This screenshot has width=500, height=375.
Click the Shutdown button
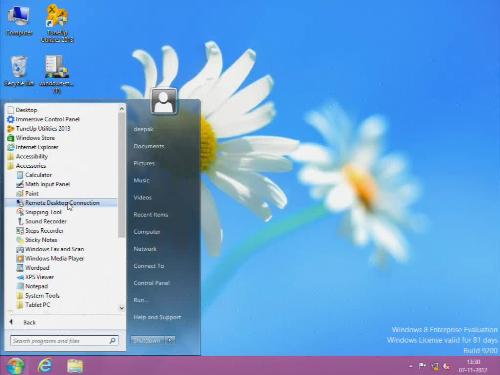pyautogui.click(x=148, y=340)
